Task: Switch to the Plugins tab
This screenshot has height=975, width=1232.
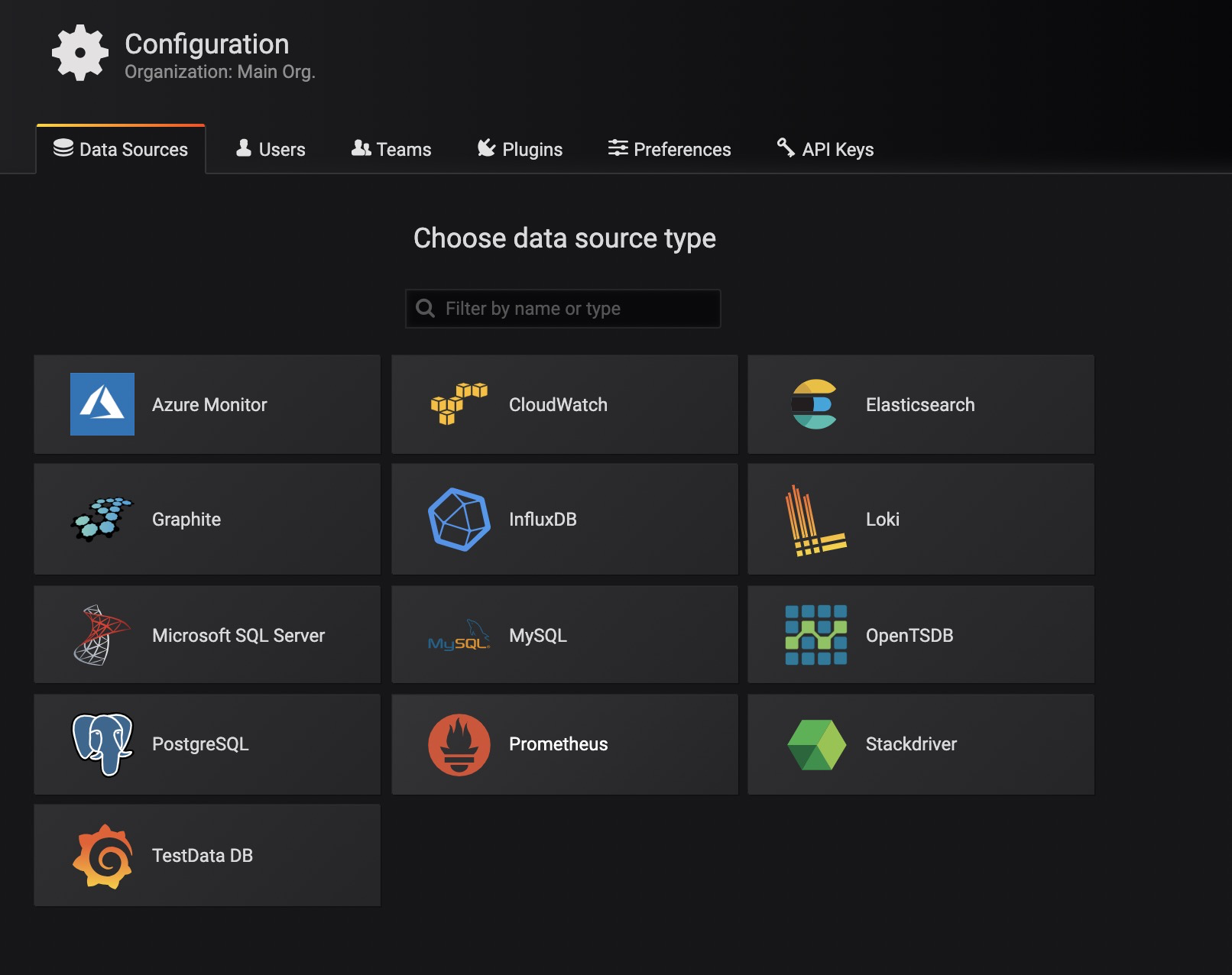Action: (520, 149)
